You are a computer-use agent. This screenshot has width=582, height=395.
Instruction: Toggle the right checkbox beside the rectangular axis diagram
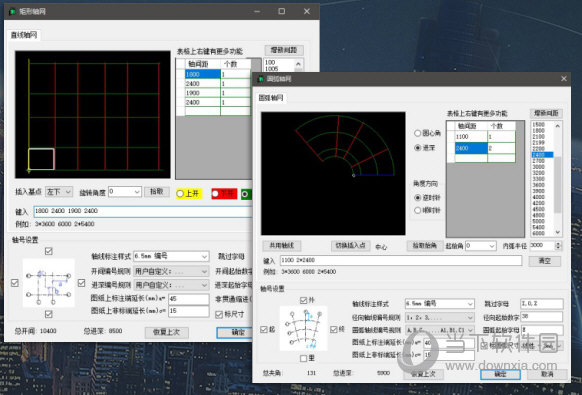click(82, 283)
